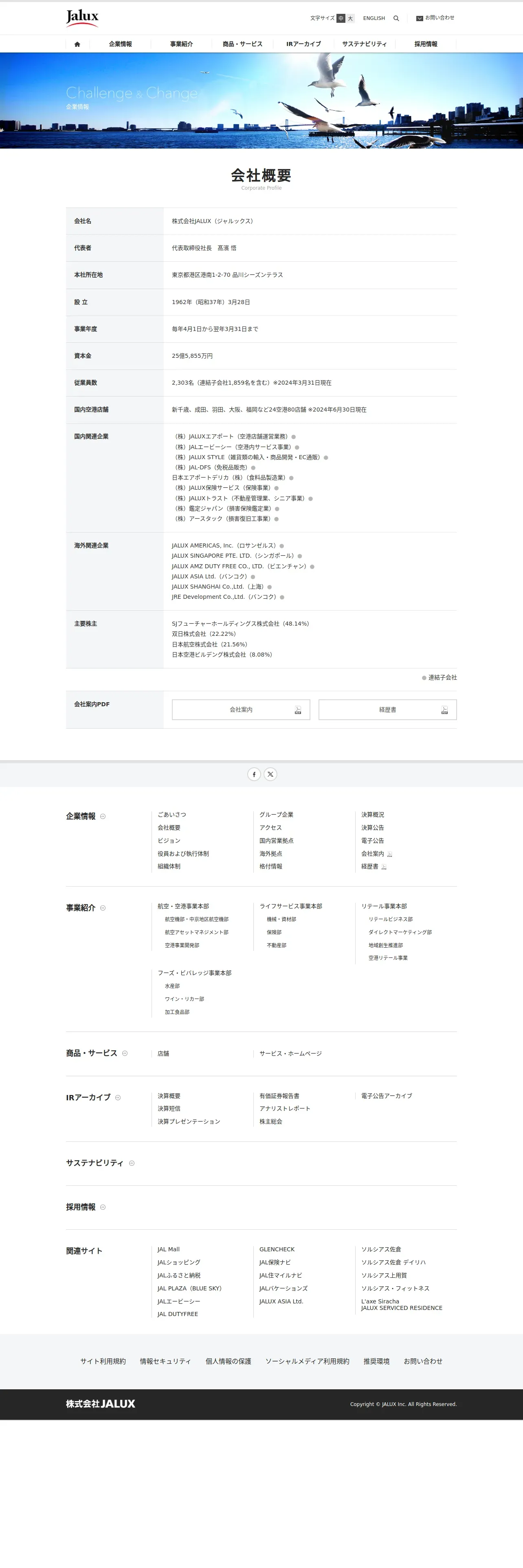Click PDF icon next to footer 経歴書
523x1568 pixels.
click(384, 867)
